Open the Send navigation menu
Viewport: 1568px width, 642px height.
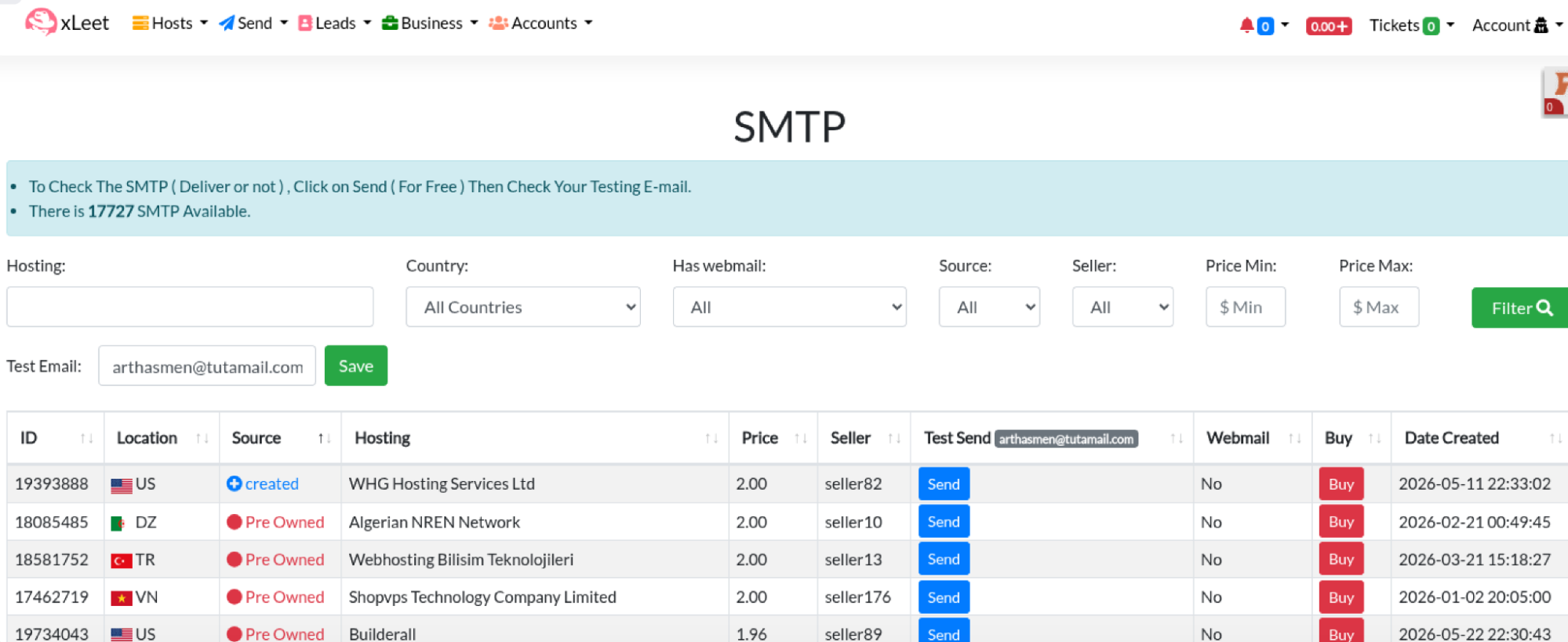tap(253, 24)
